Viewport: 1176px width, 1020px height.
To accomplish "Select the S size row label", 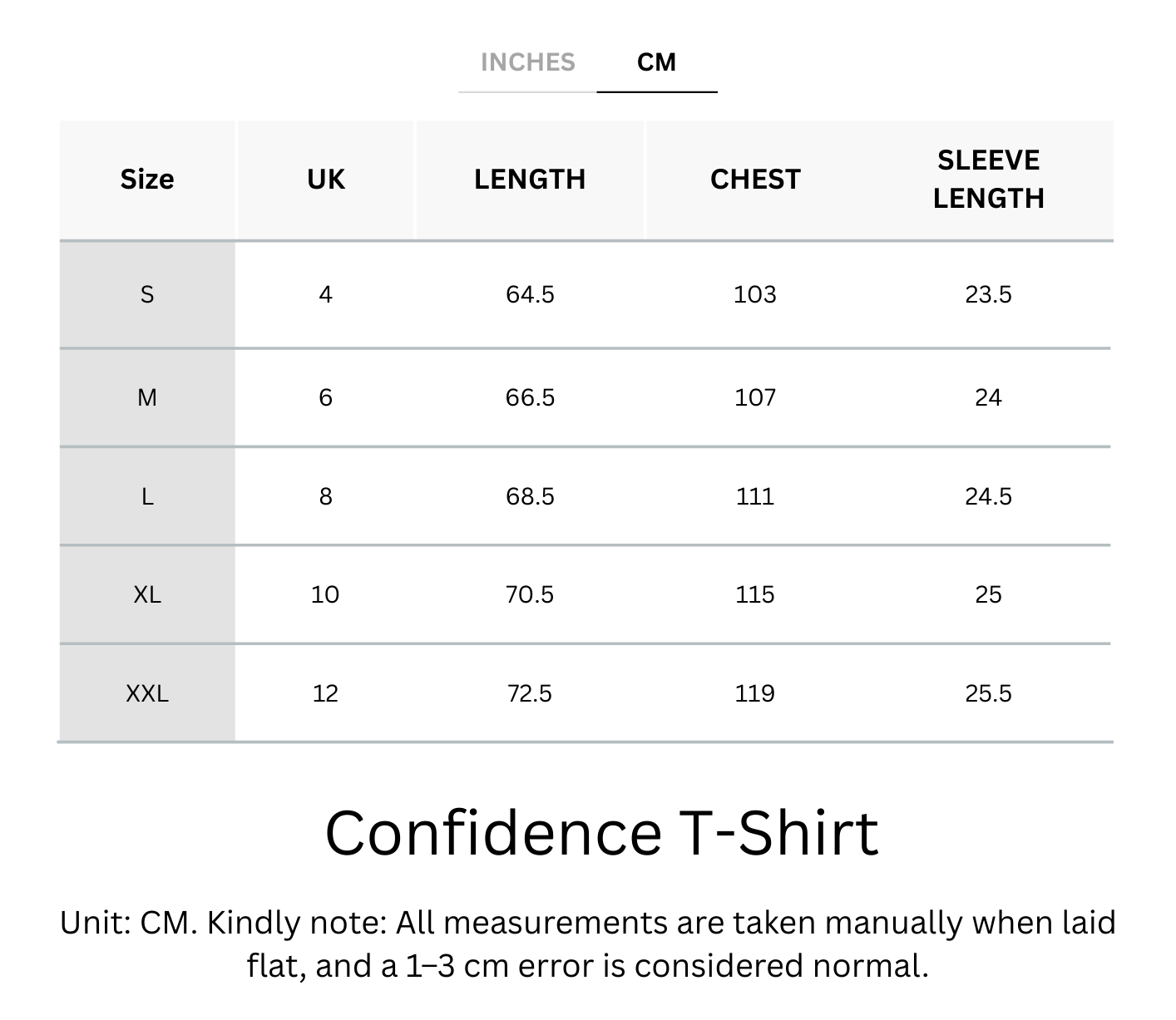I will (x=147, y=294).
